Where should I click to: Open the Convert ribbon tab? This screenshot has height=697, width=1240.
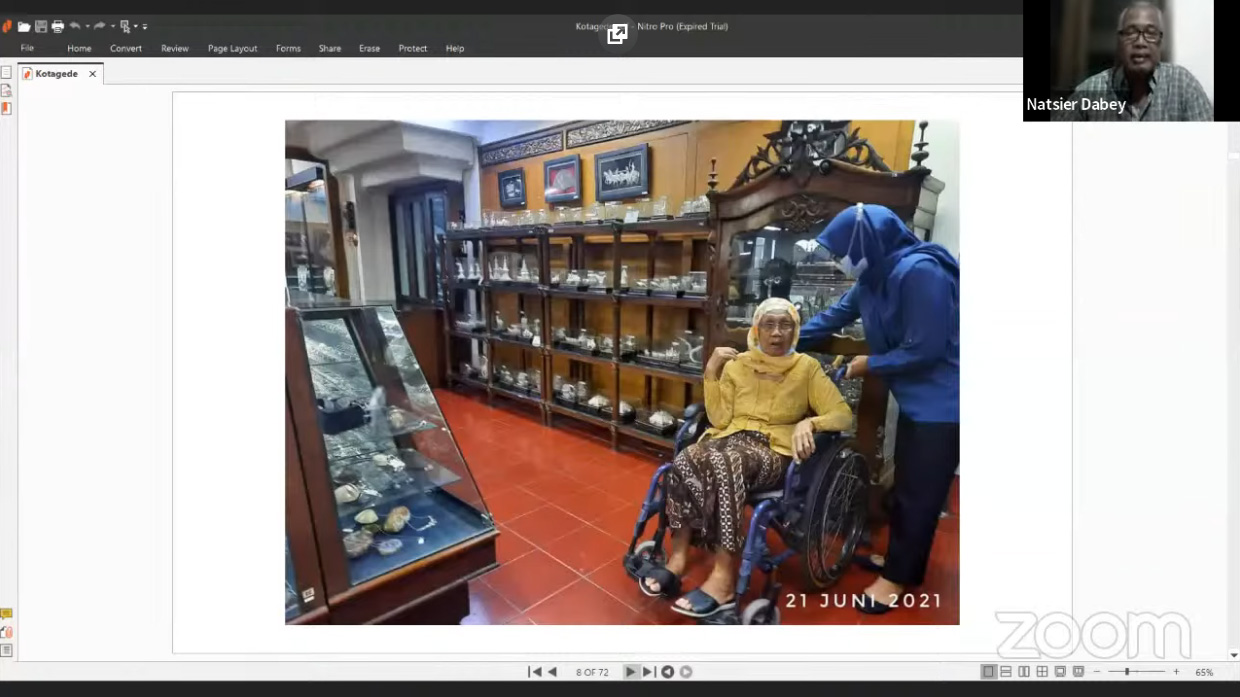126,48
